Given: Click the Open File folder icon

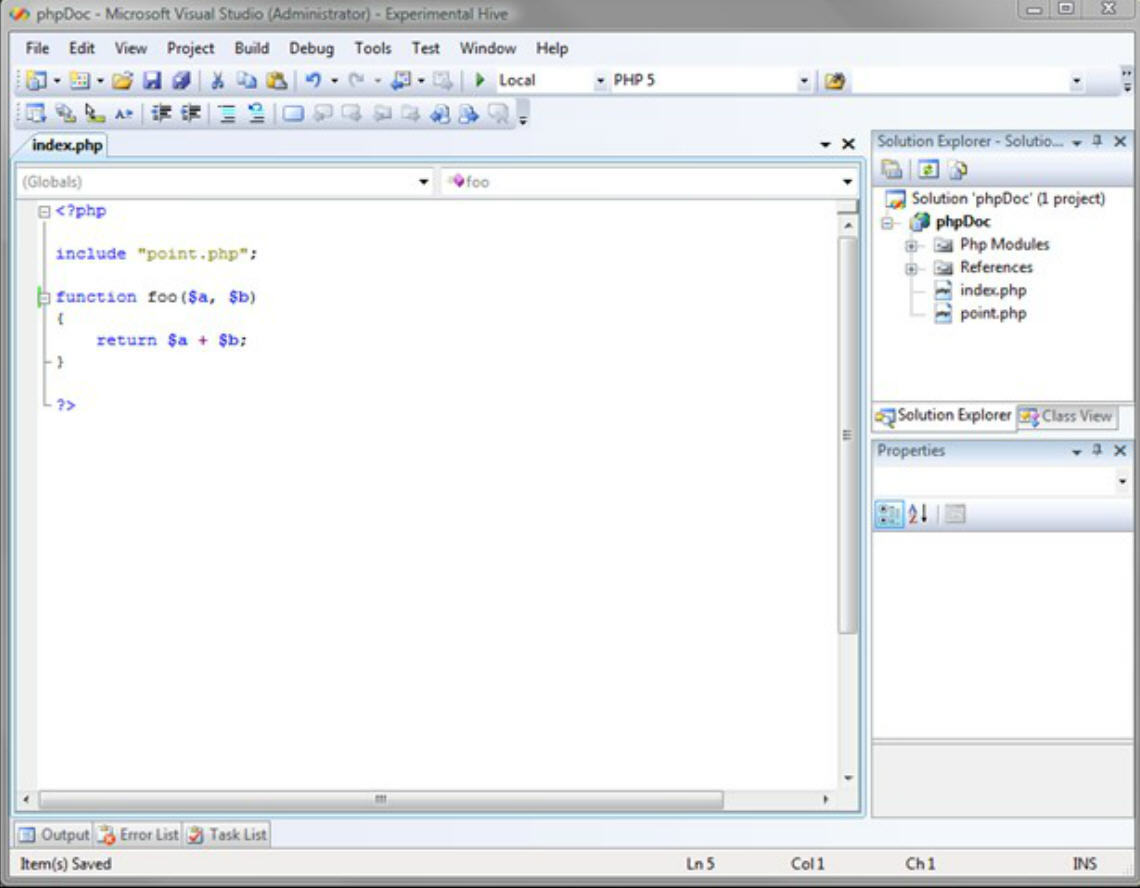Looking at the screenshot, I should tap(122, 81).
